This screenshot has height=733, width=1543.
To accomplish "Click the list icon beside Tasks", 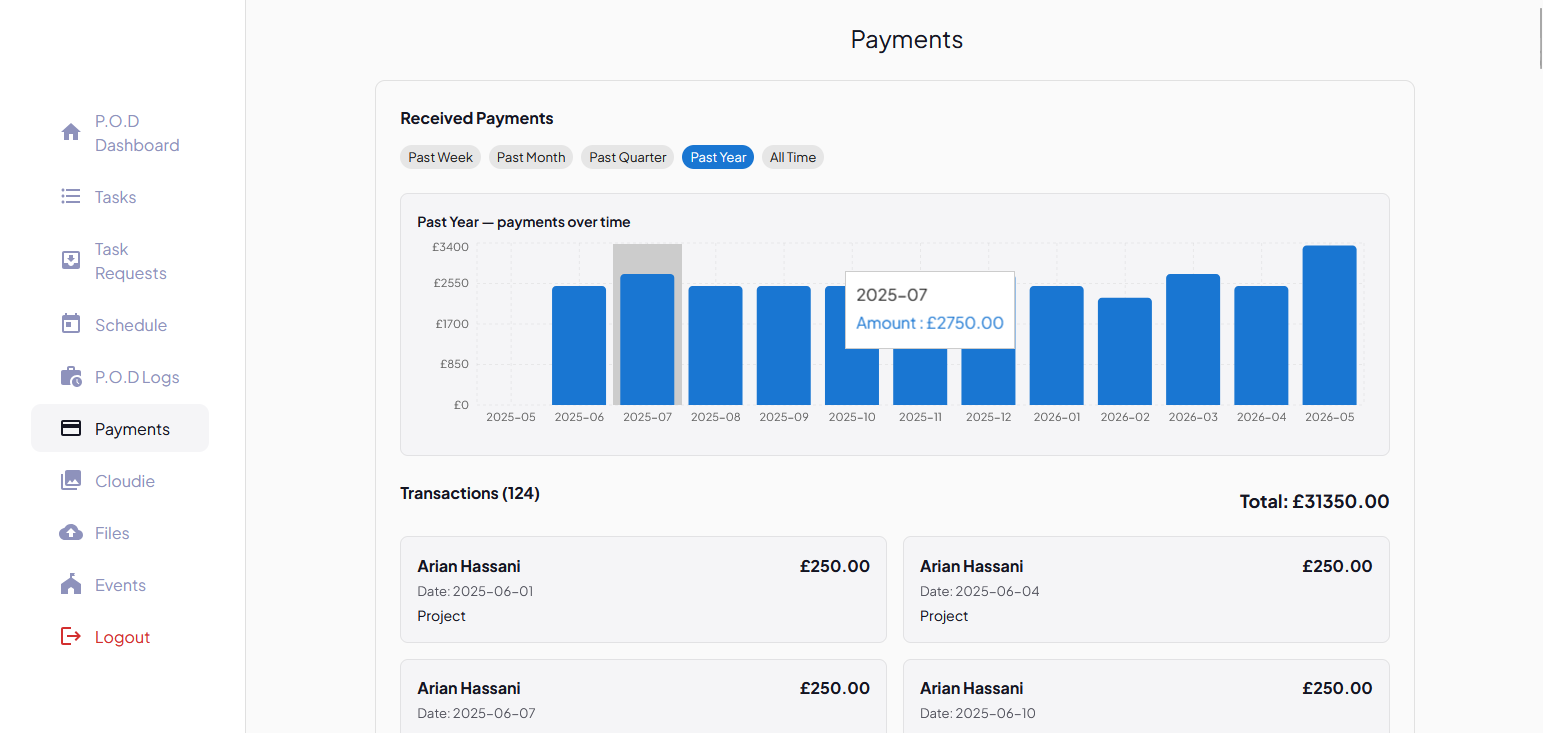I will point(71,197).
